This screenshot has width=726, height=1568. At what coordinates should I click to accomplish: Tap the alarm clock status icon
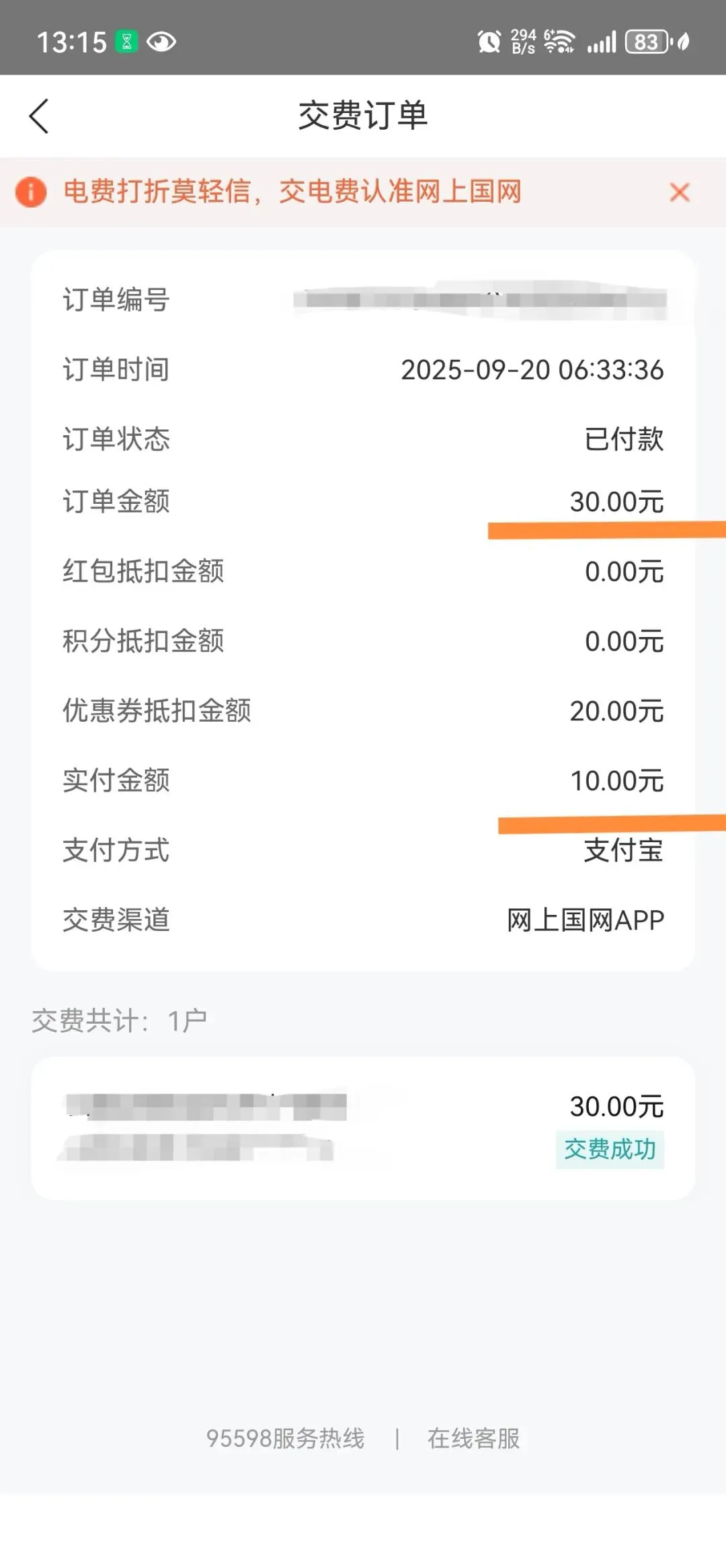[489, 42]
